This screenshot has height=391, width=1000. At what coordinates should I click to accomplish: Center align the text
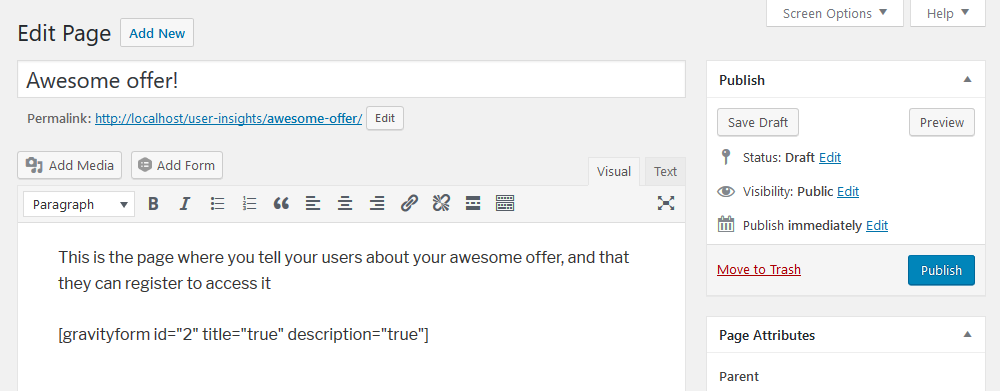[345, 203]
